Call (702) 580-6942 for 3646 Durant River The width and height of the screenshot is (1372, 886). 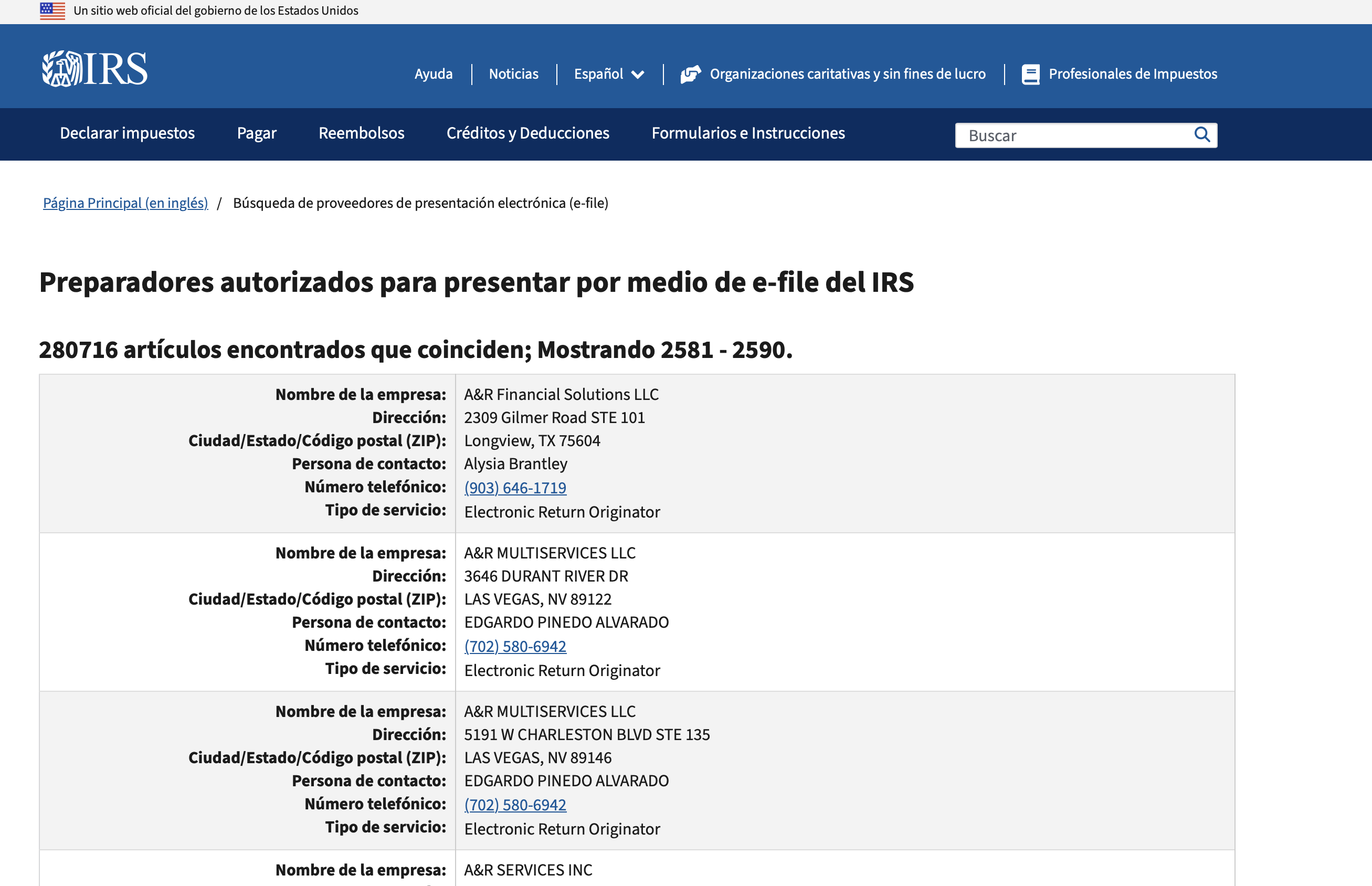515,647
